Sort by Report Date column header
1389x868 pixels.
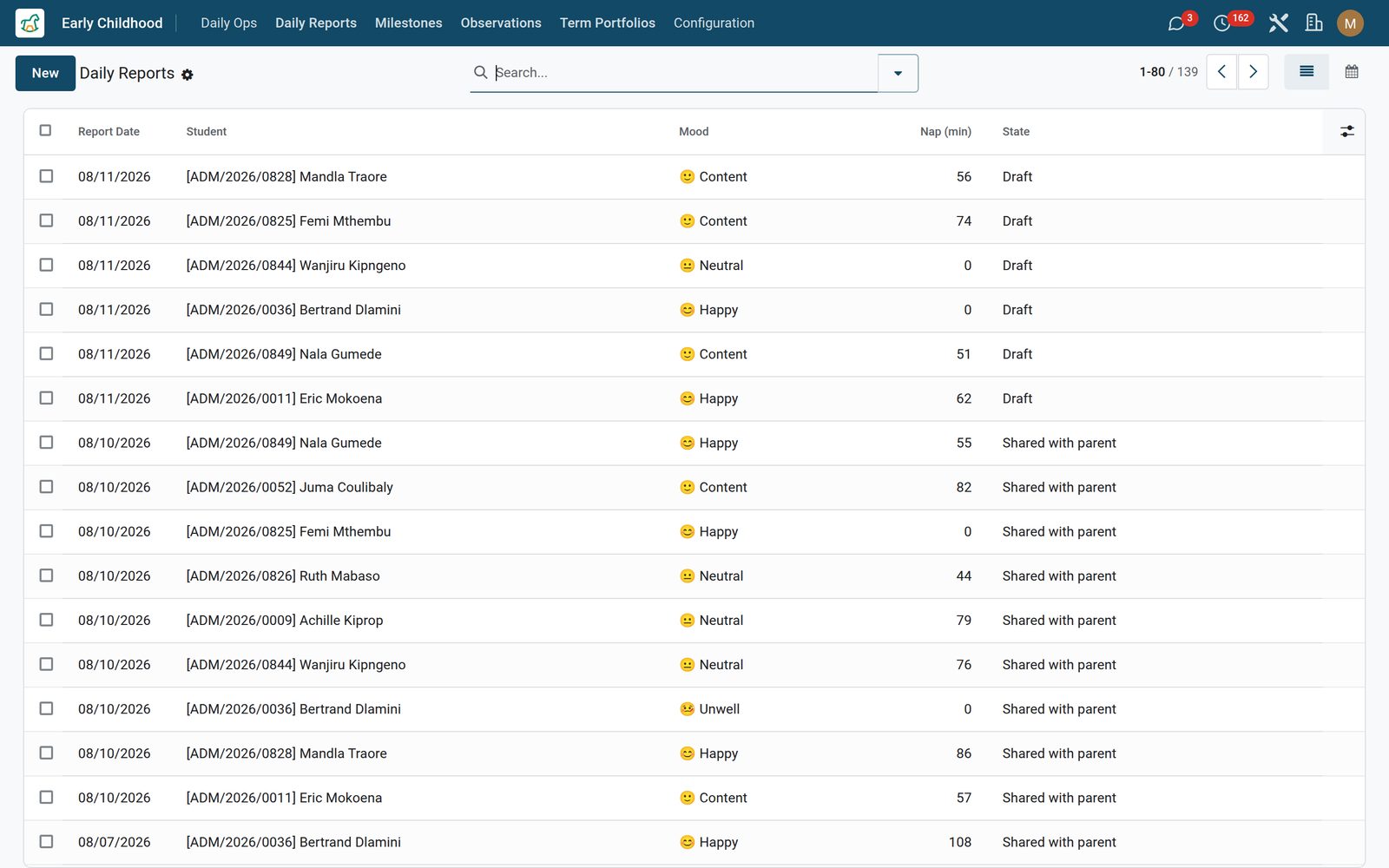point(109,132)
